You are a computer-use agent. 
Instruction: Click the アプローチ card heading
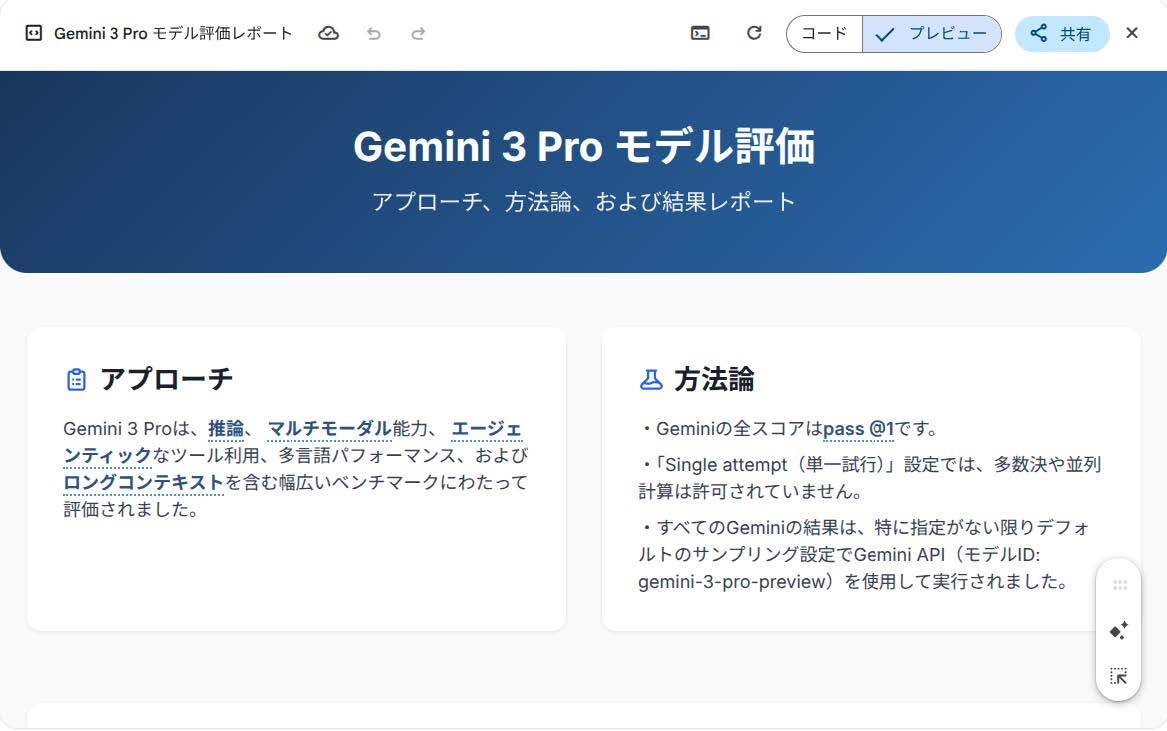tap(167, 379)
